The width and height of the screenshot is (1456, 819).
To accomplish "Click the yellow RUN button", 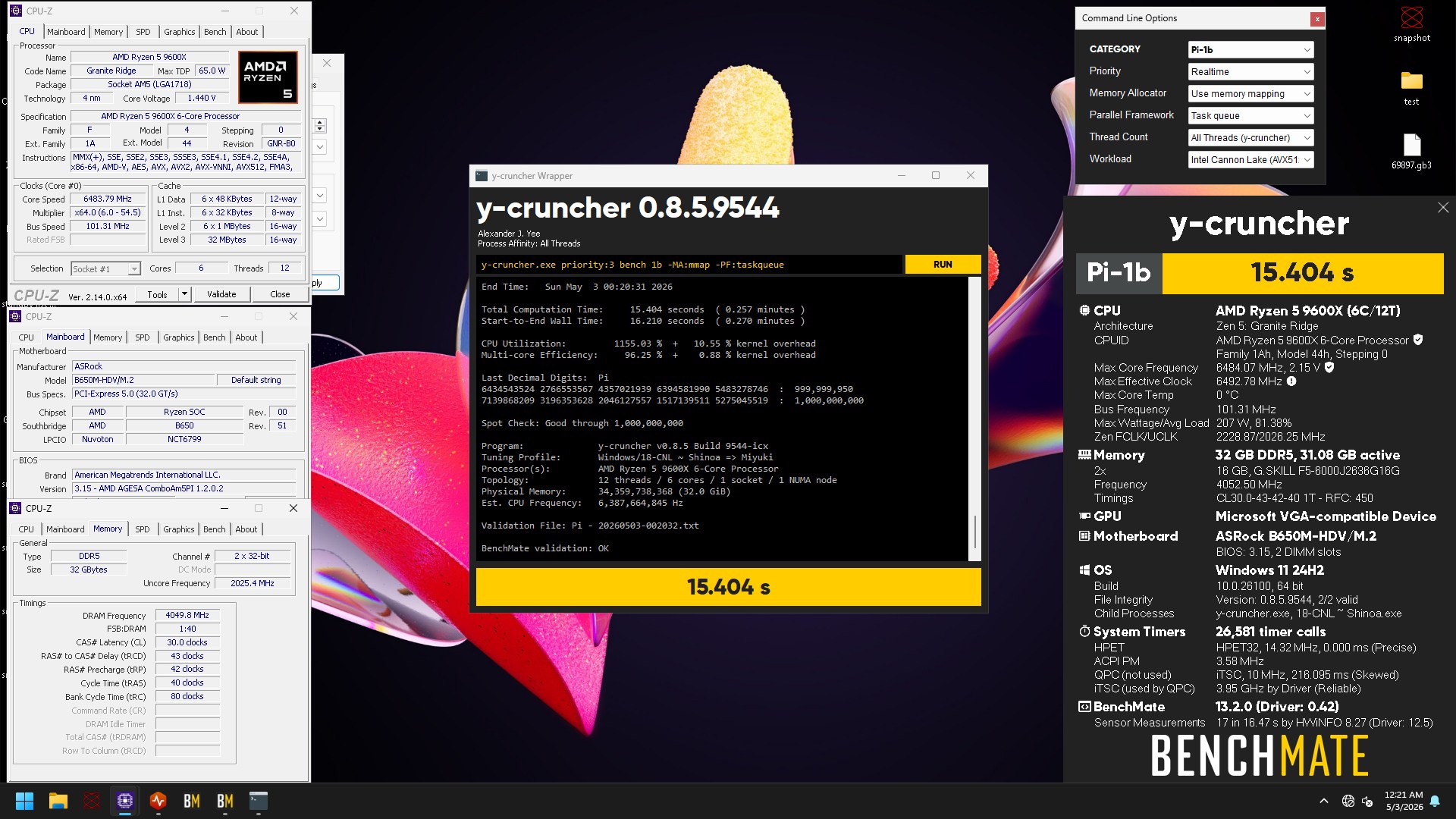I will point(943,265).
